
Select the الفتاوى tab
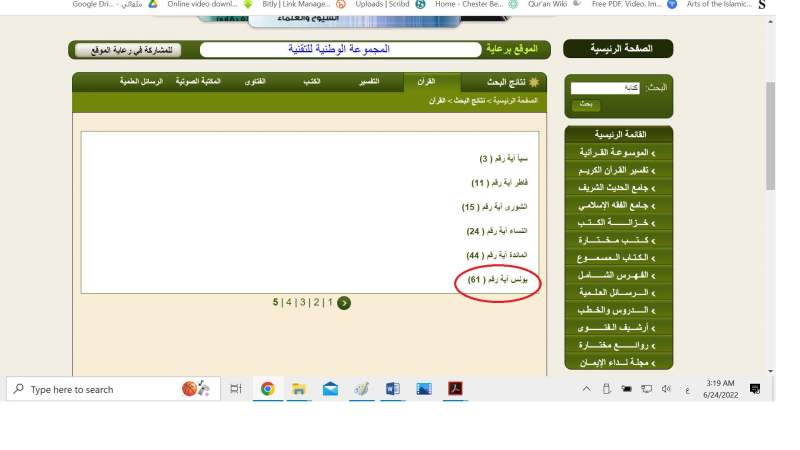[255, 82]
